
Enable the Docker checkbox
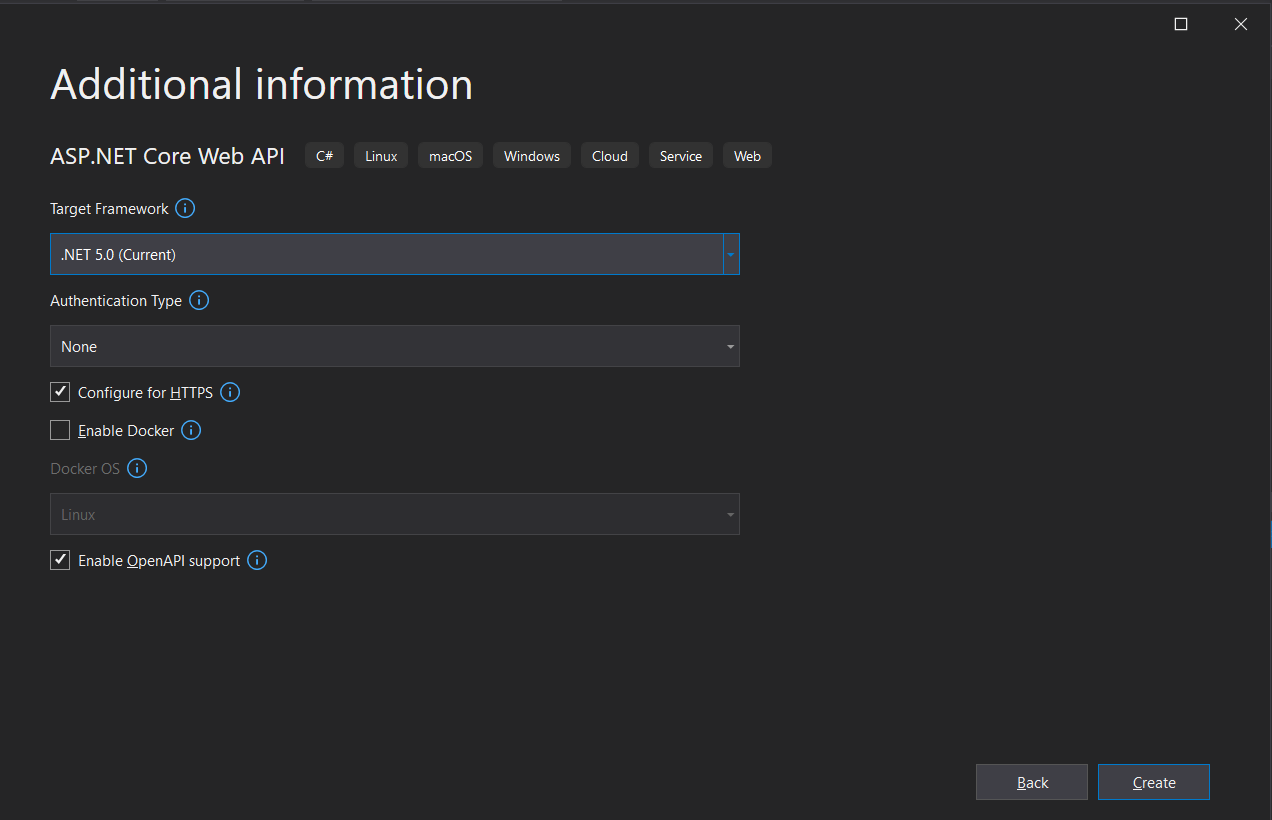point(60,430)
